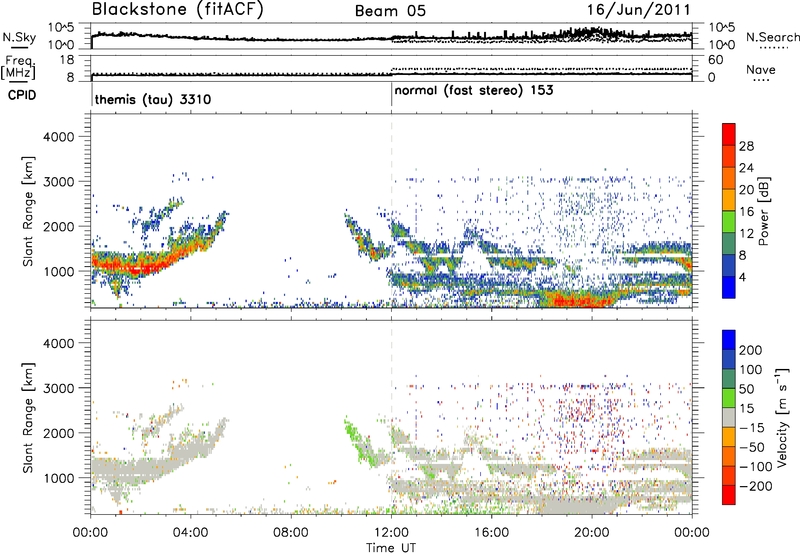Click the "200" tick on Velocity colorbar
The height and width of the screenshot is (554, 800).
751,350
